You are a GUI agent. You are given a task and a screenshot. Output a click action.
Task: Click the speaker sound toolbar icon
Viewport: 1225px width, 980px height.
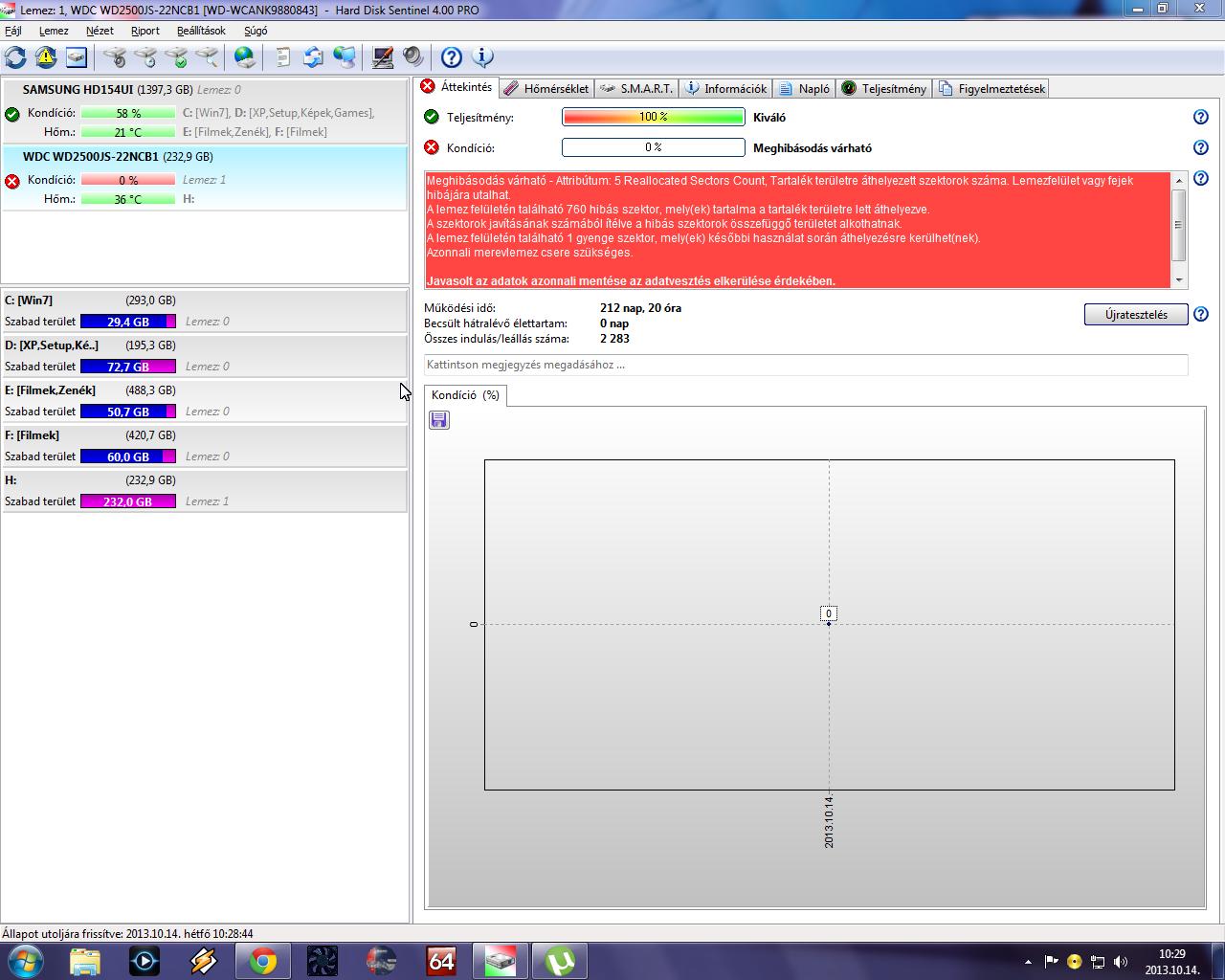pyautogui.click(x=412, y=57)
